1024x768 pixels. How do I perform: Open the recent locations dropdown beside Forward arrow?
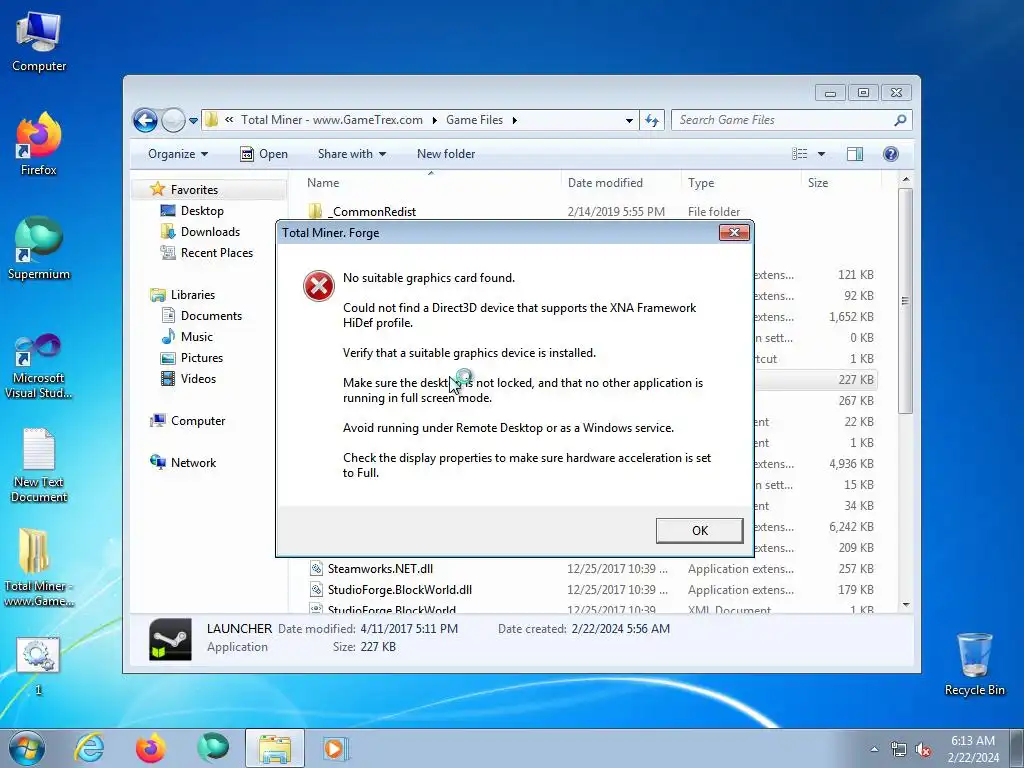(193, 121)
